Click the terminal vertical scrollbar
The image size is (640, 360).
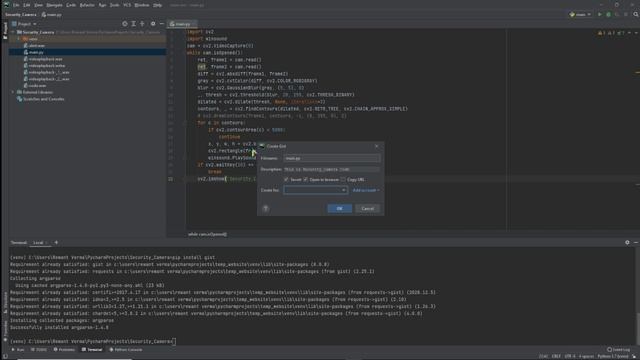point(637,329)
